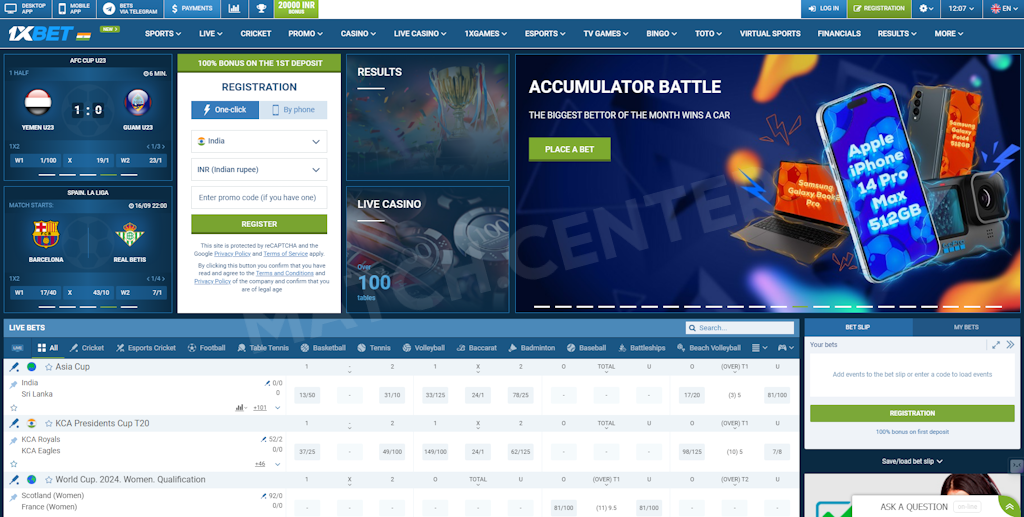
Task: Filter live bets by Beach Volleyball
Action: pos(709,348)
